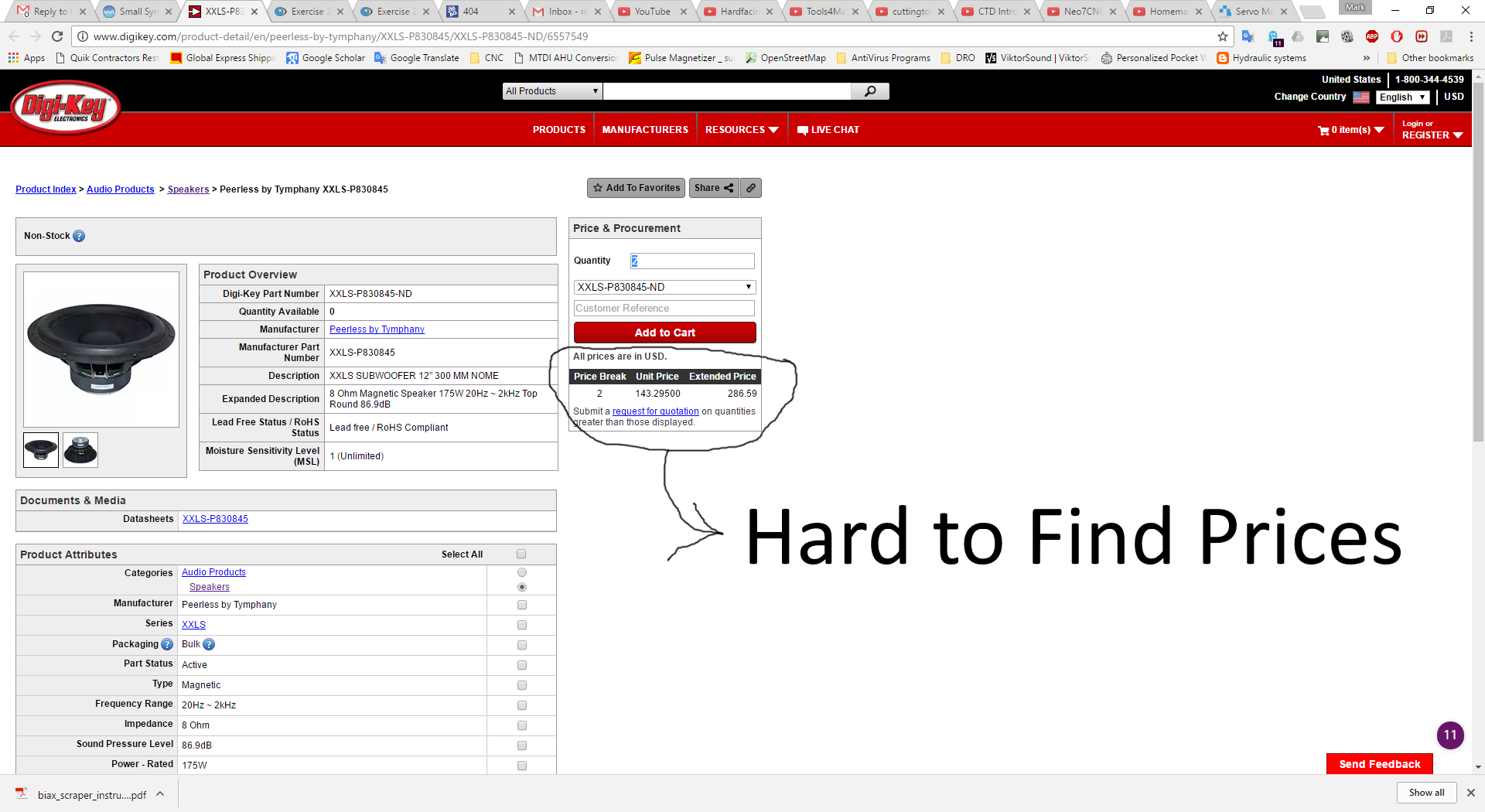This screenshot has height=812, width=1485.
Task: Switch to the 404 tab
Action: tap(480, 12)
